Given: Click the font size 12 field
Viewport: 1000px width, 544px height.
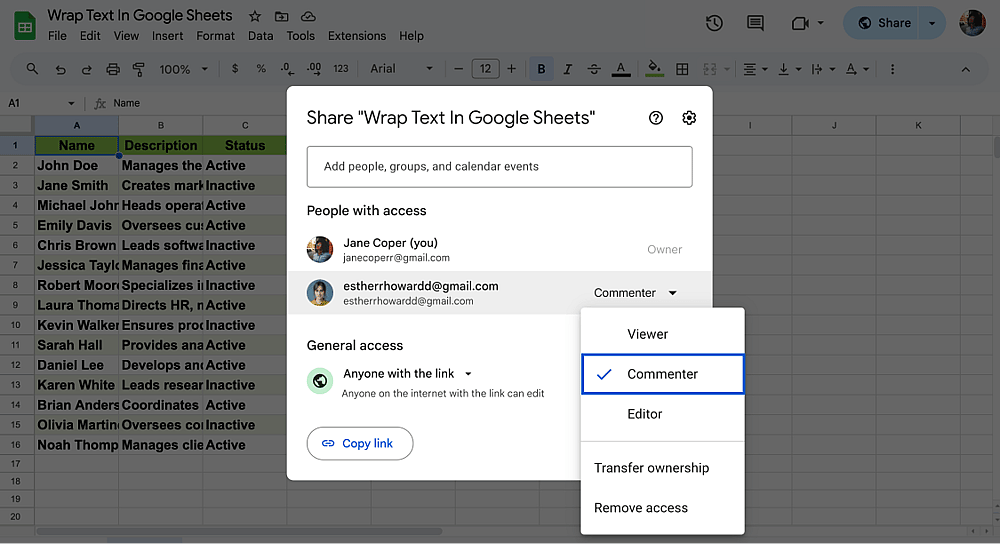Looking at the screenshot, I should click(485, 69).
